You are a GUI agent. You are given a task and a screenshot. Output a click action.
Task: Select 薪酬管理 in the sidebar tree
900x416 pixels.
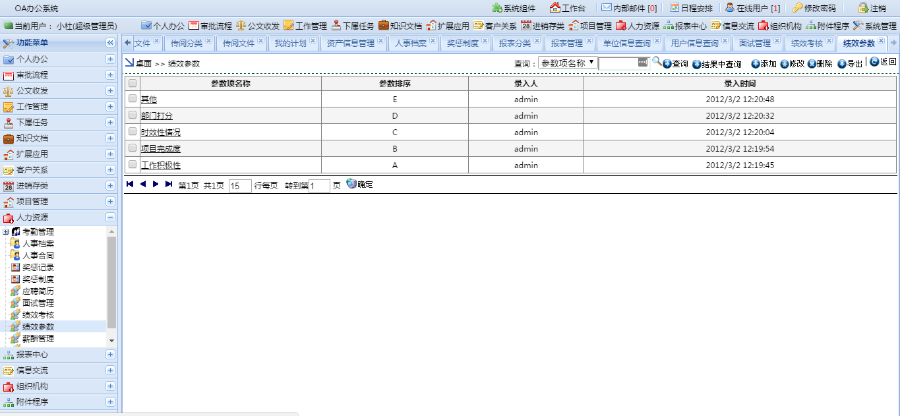pos(38,339)
